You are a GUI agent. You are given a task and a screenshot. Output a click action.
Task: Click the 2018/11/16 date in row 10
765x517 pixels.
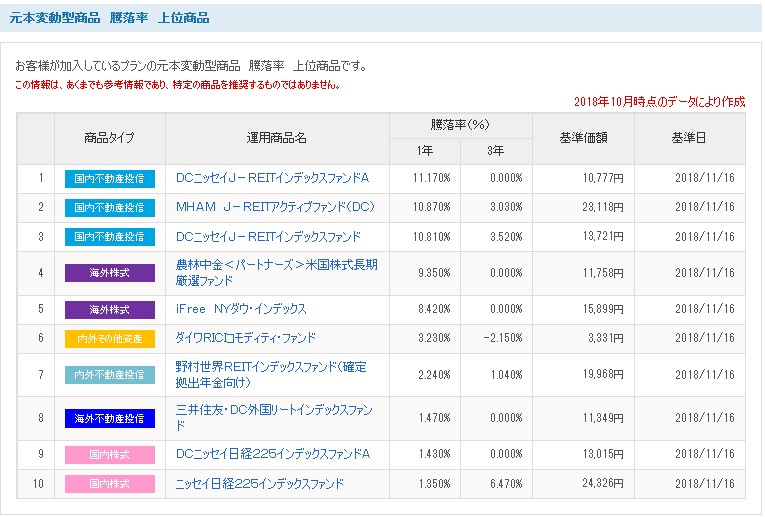pyautogui.click(x=705, y=484)
